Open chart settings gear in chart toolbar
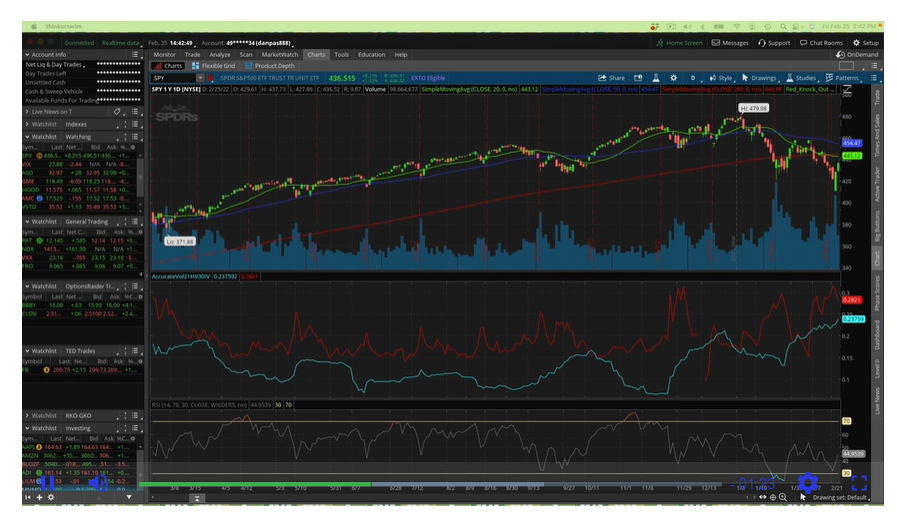Viewport: 897px width, 532px height. click(x=673, y=78)
